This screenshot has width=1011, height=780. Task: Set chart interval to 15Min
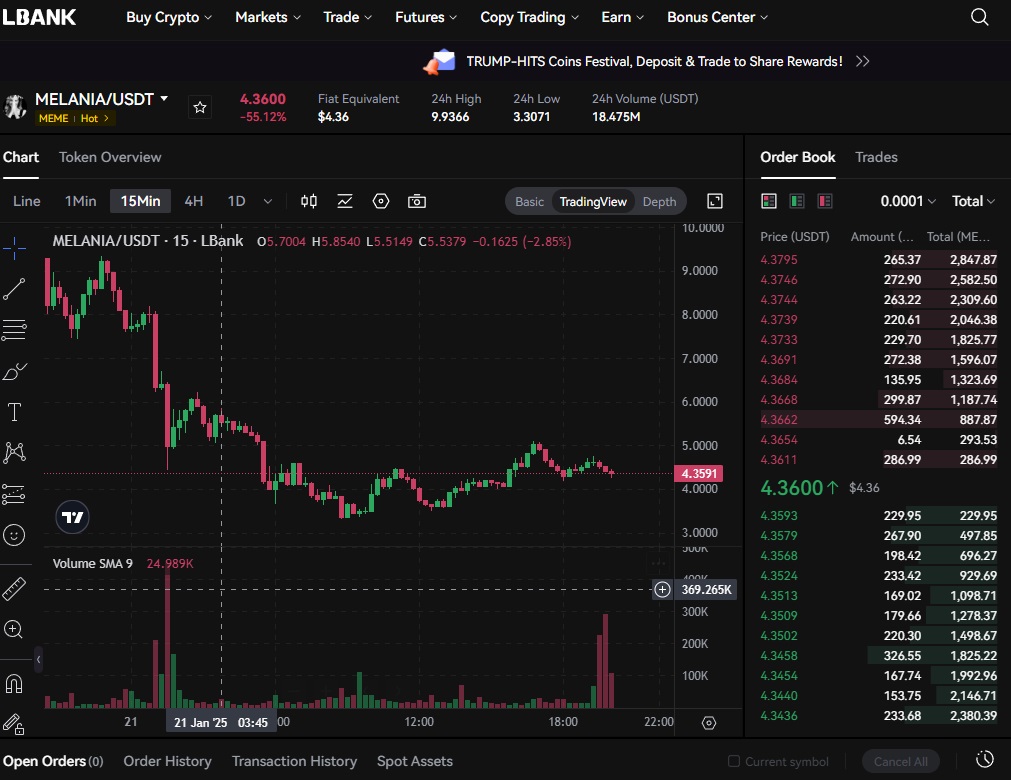click(141, 201)
